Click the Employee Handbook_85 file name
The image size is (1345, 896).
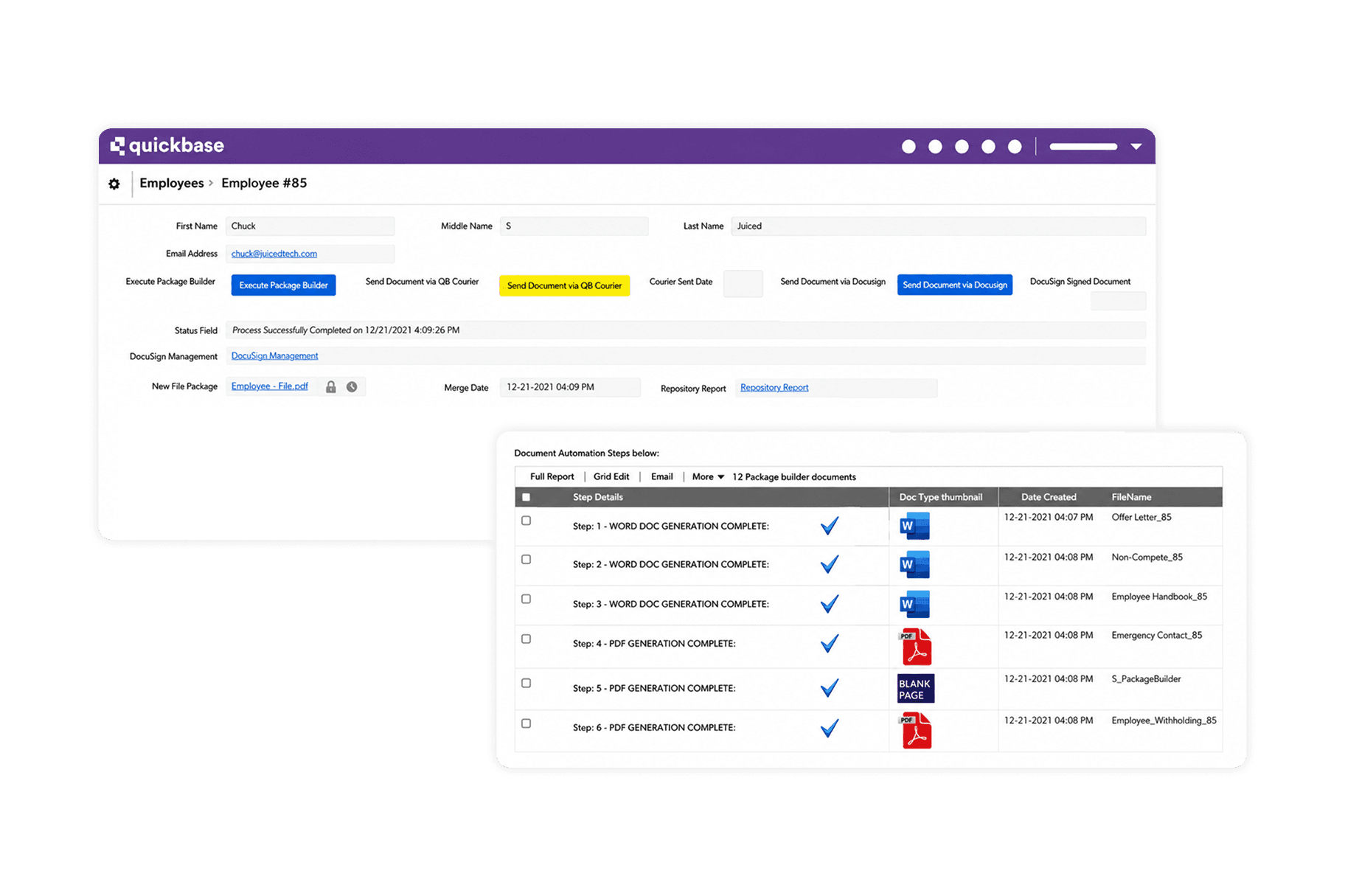(x=1159, y=597)
